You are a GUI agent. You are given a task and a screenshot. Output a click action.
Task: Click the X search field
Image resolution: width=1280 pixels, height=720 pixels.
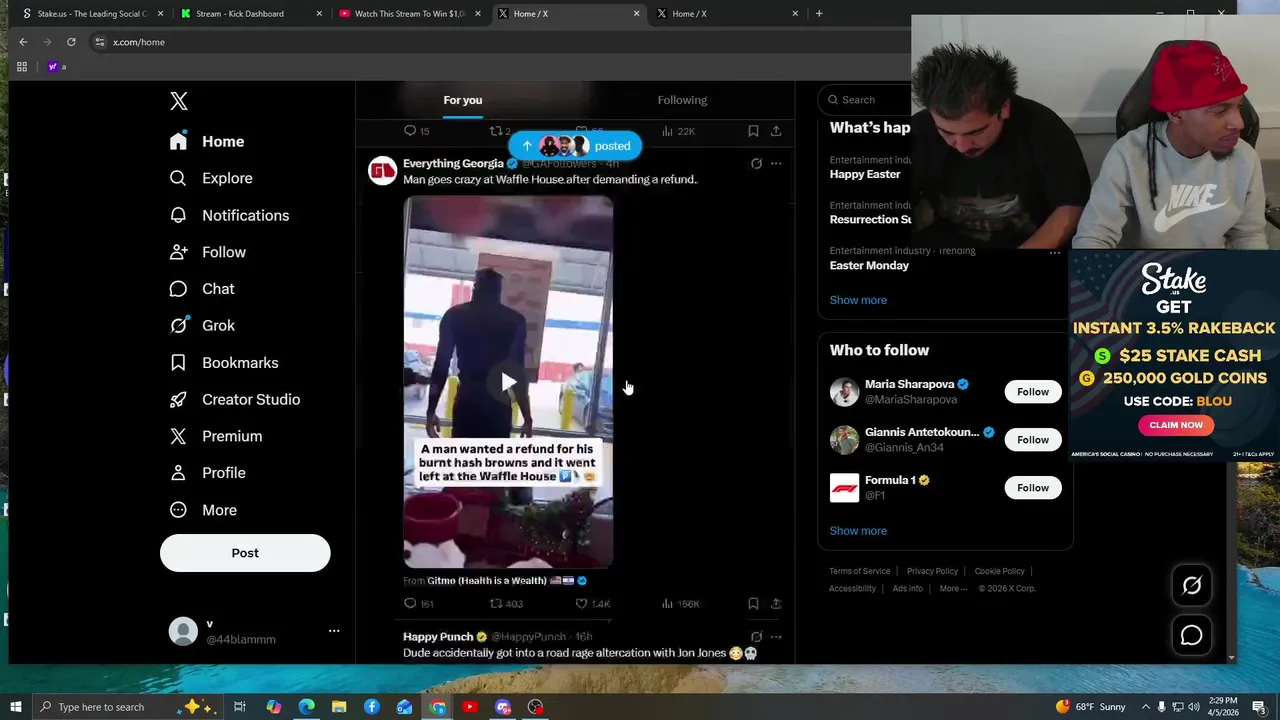pyautogui.click(x=866, y=100)
